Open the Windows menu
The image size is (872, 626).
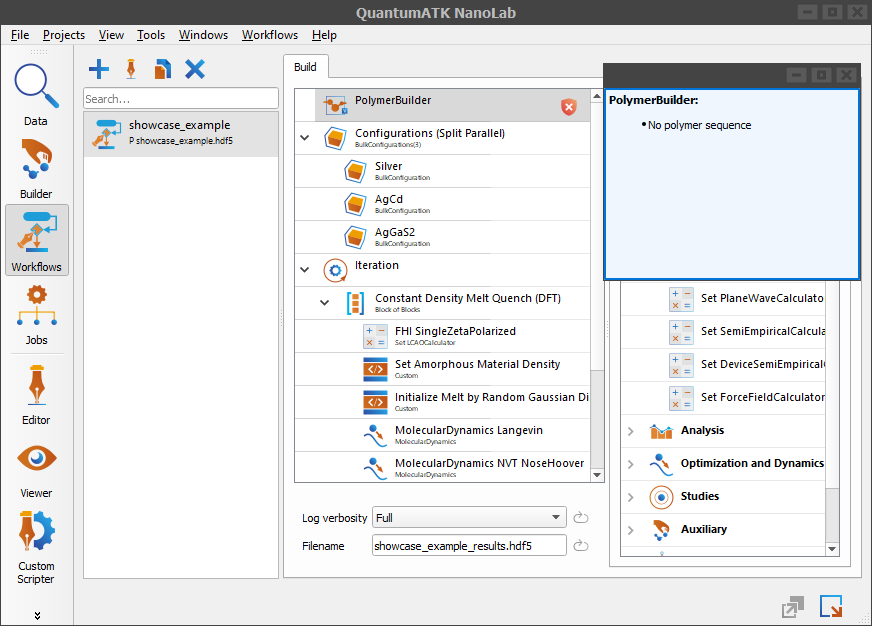204,35
